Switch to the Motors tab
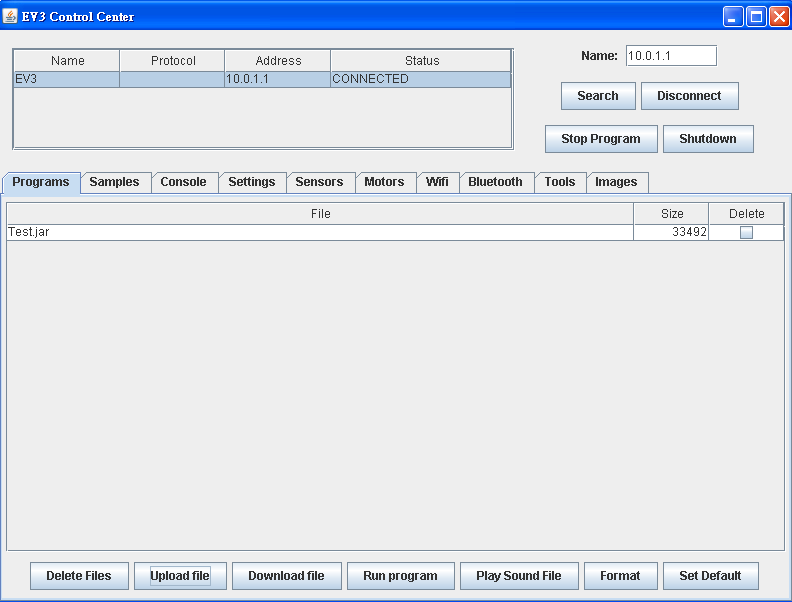Screen dimensions: 792x602 (384, 182)
